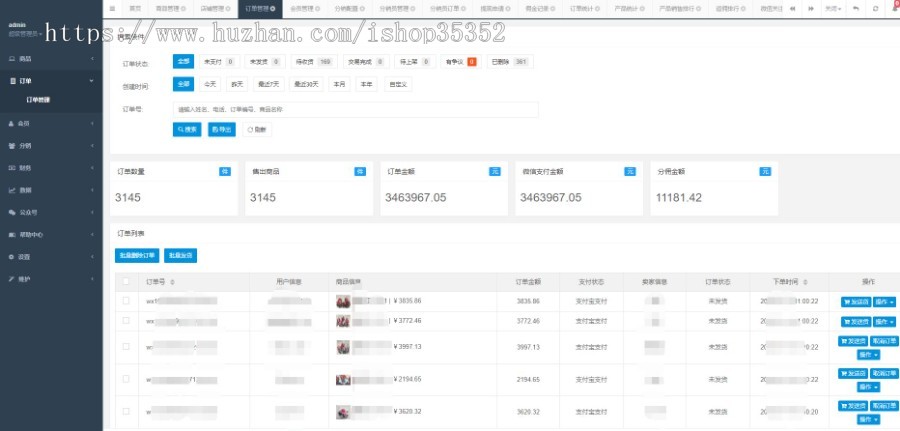Collapse the 订单 sidebar menu

click(52, 81)
